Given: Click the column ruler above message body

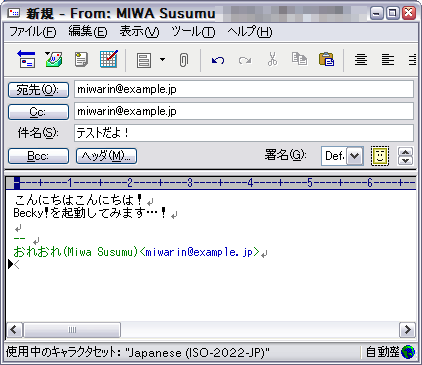Looking at the screenshot, I should [211, 183].
